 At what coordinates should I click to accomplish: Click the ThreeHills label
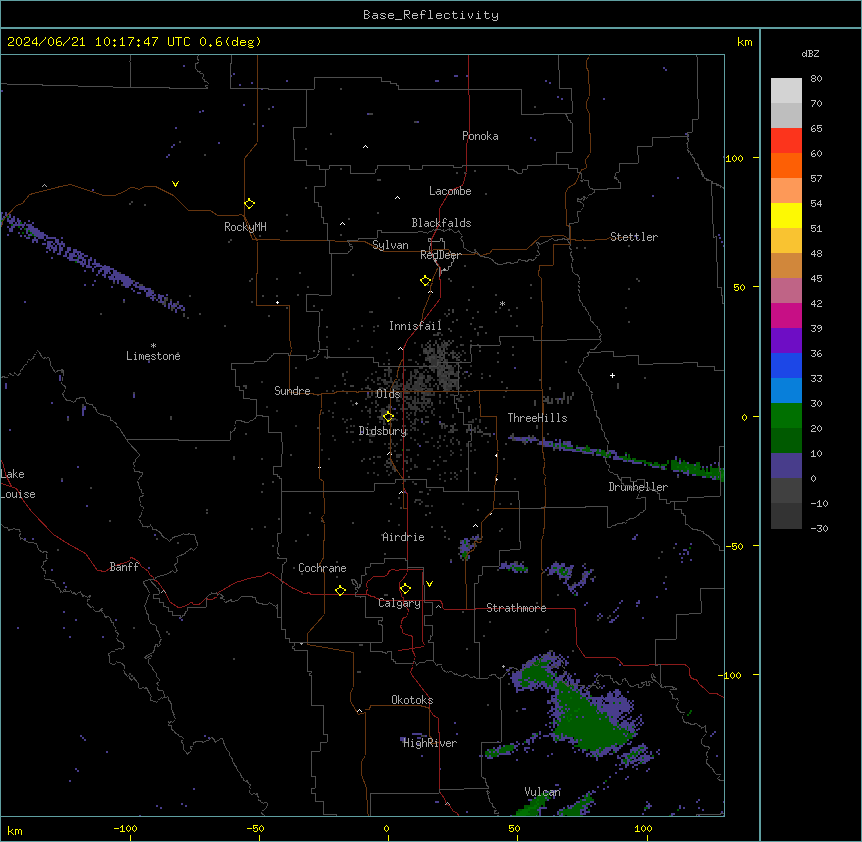click(x=537, y=418)
